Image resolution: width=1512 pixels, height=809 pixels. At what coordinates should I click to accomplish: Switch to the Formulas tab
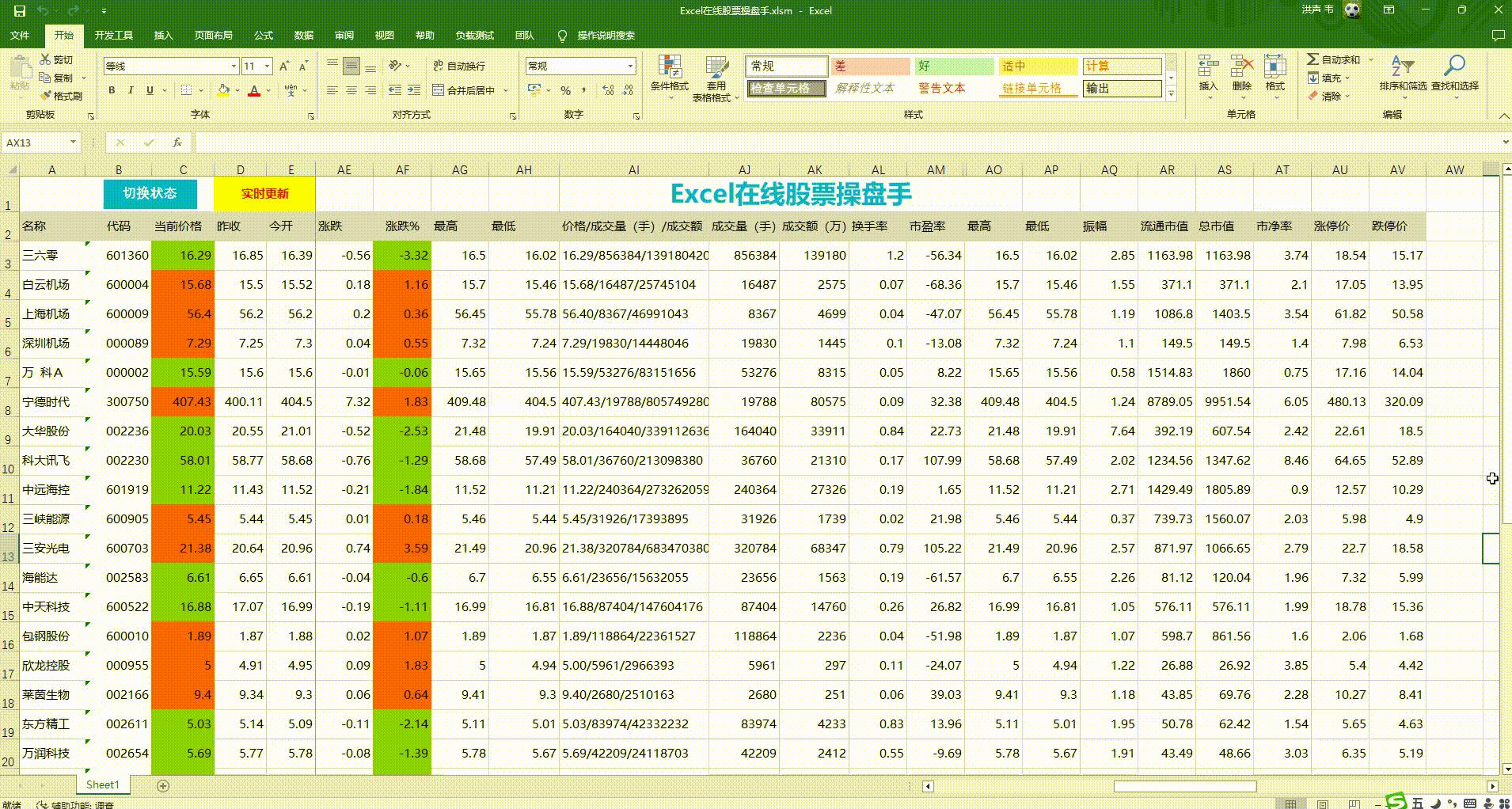point(263,36)
